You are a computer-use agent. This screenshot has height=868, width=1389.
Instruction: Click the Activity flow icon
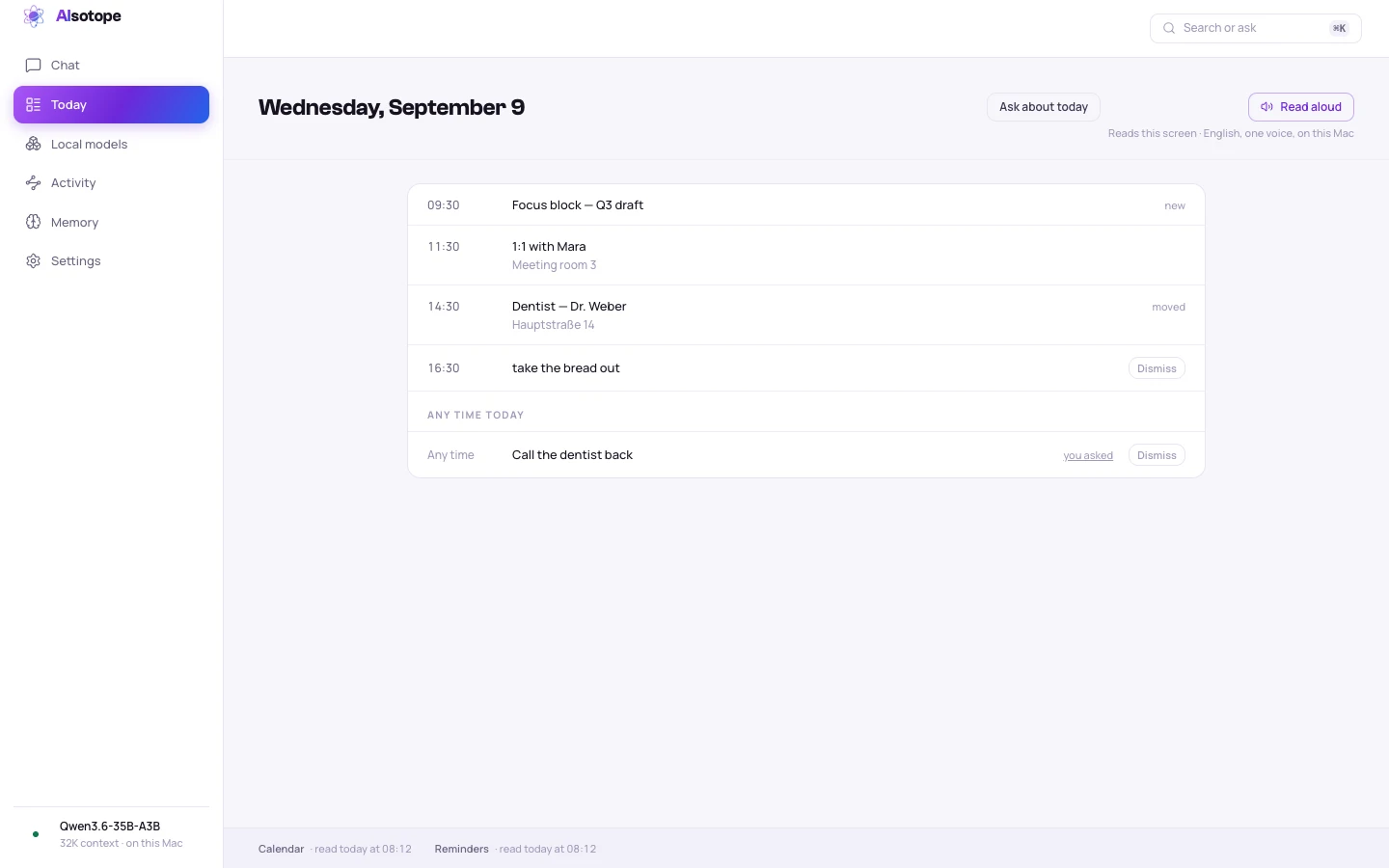33,183
